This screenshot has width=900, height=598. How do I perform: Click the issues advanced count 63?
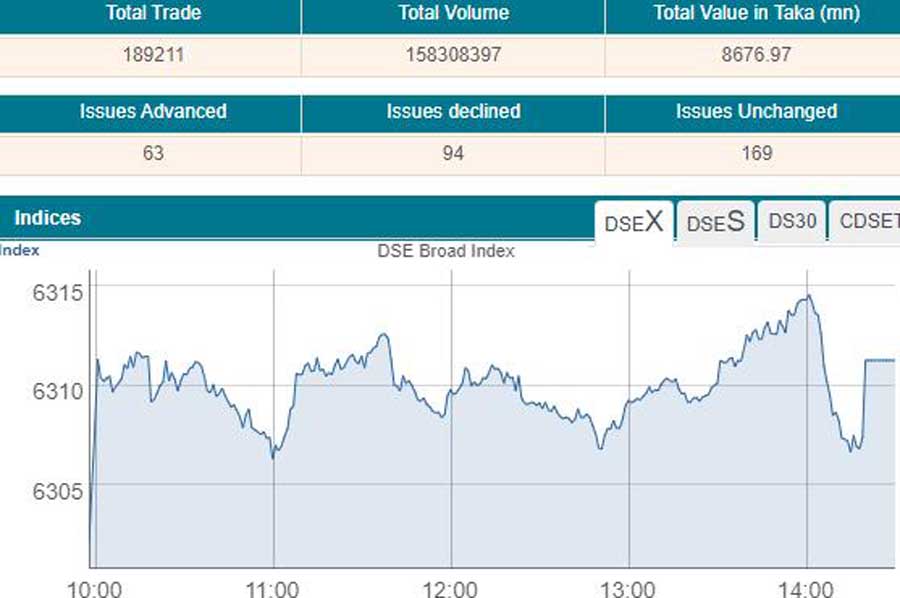[153, 153]
